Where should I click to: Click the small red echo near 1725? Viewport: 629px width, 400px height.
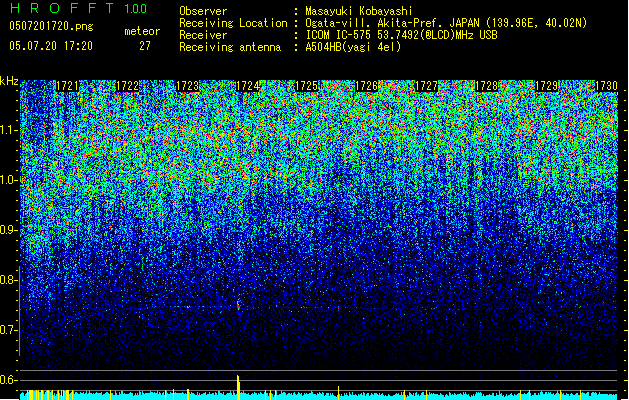coord(338,308)
